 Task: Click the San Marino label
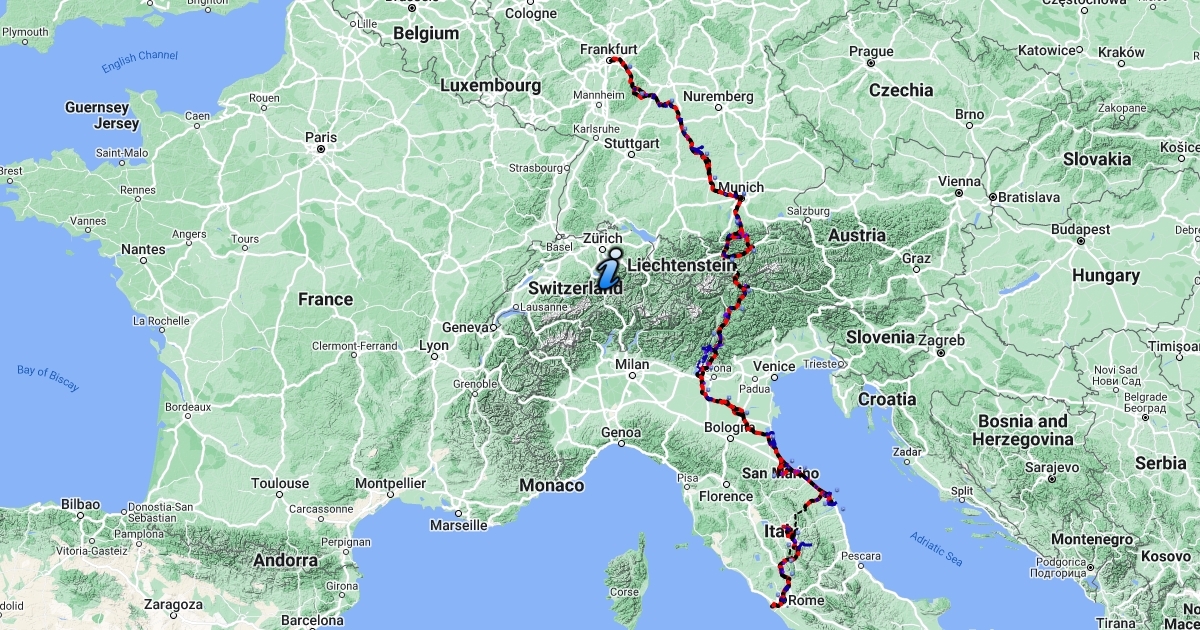click(x=781, y=473)
